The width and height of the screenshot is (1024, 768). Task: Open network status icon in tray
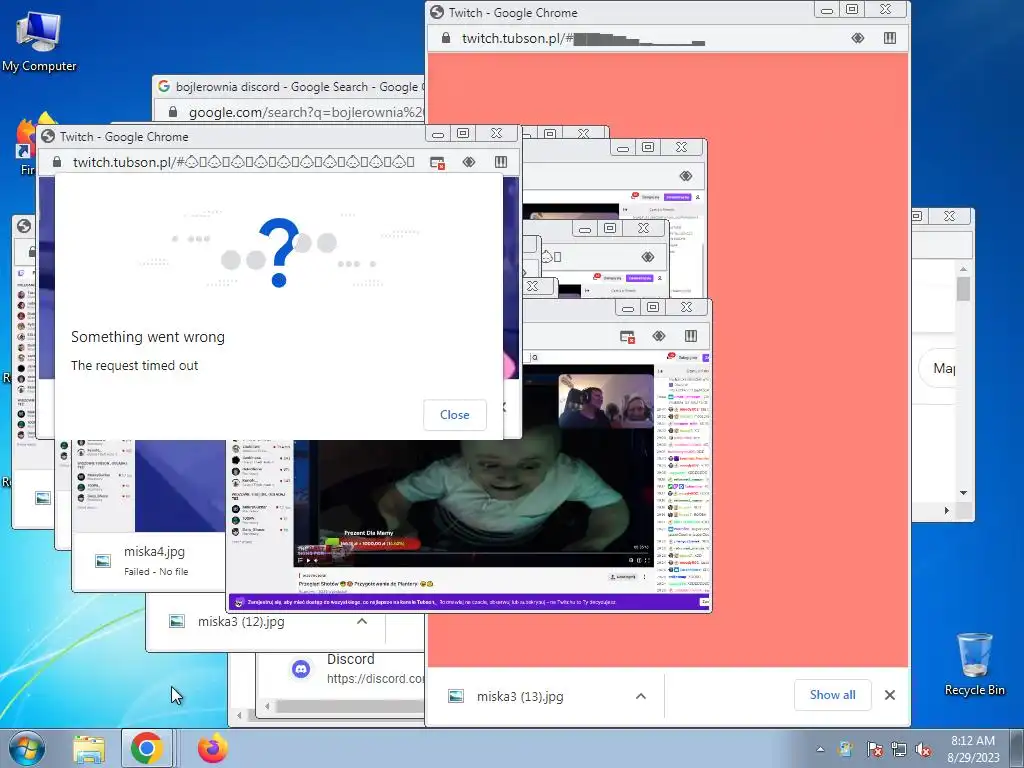pos(899,750)
